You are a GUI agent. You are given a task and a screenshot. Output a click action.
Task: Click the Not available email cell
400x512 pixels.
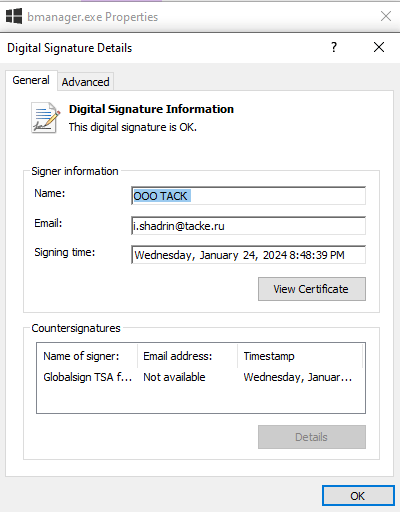click(x=174, y=377)
